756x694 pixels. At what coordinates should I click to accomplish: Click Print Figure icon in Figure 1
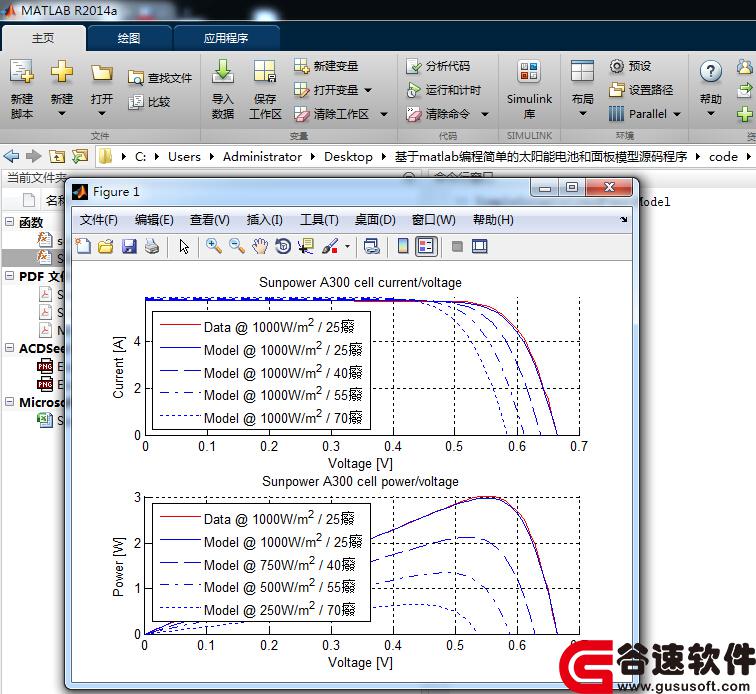tap(152, 246)
